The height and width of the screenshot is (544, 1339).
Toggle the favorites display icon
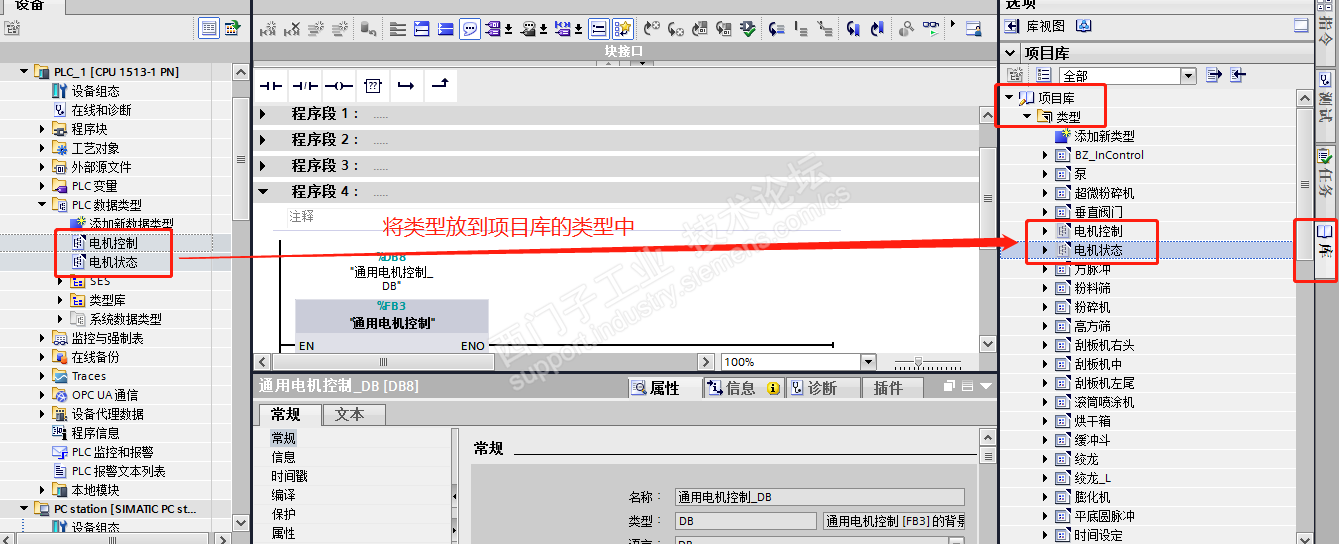(x=623, y=29)
